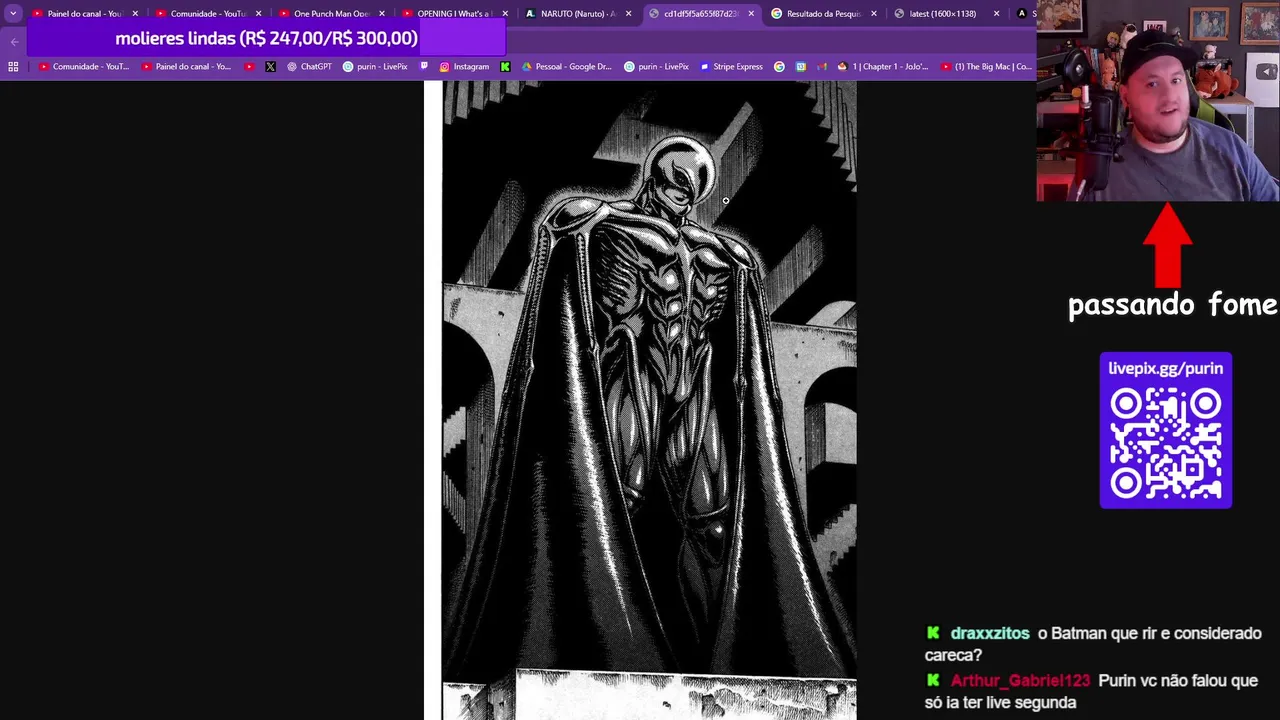Screen dimensions: 1280x720
Task: Click the Berserk manga page image
Action: tap(640, 400)
